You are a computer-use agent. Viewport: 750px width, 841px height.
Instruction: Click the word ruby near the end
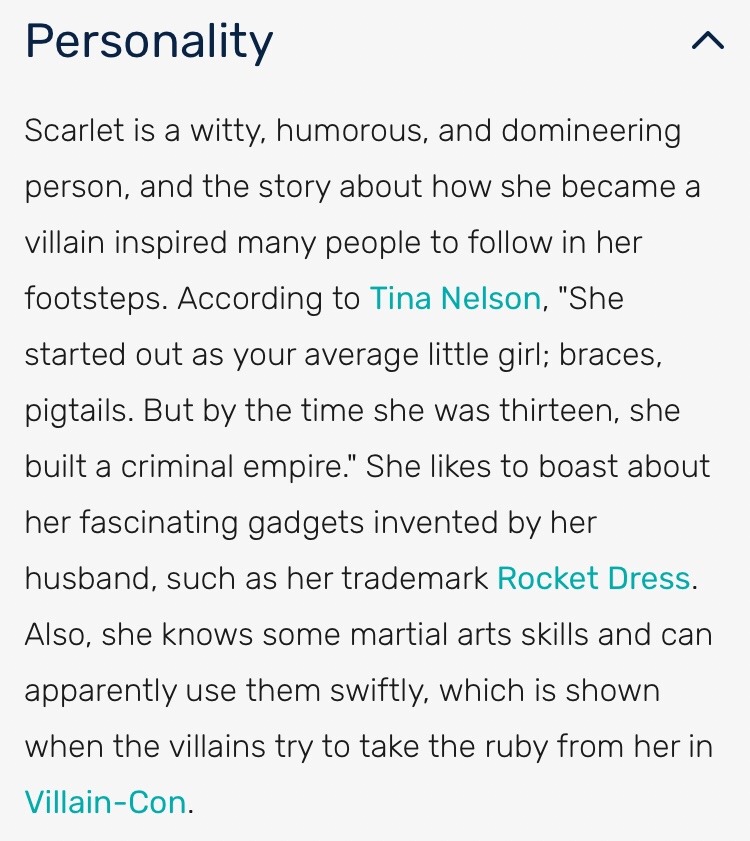pos(516,748)
